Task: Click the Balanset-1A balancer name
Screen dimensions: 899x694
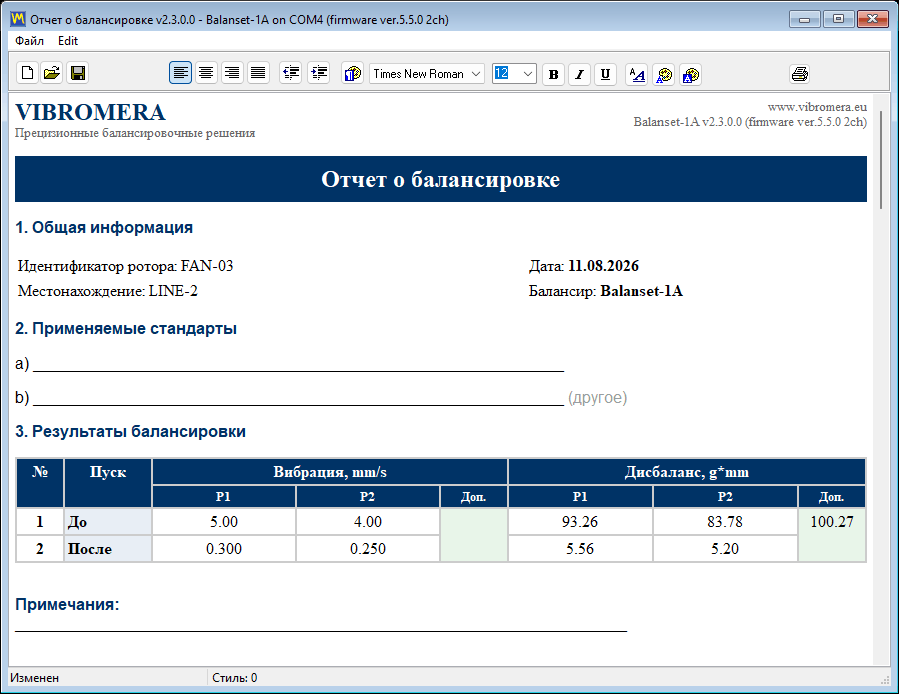Action: pos(642,291)
